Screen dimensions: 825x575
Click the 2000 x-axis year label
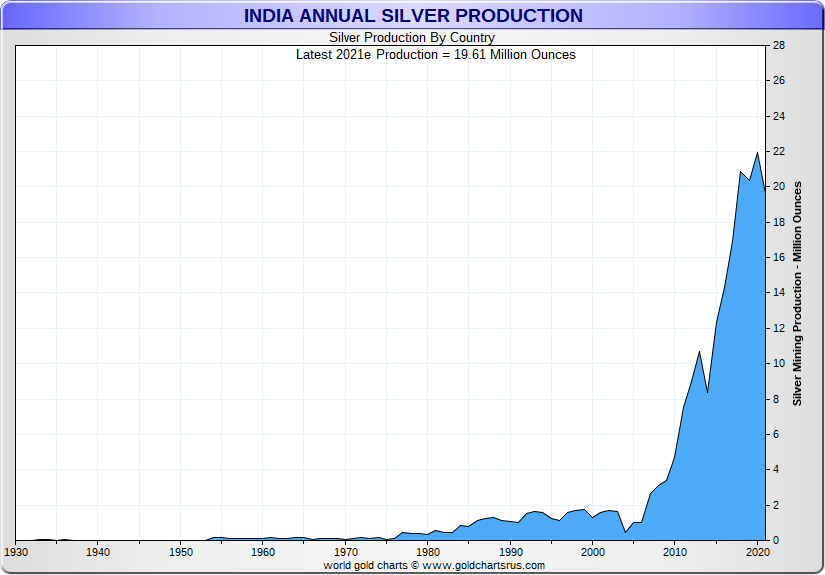click(593, 552)
